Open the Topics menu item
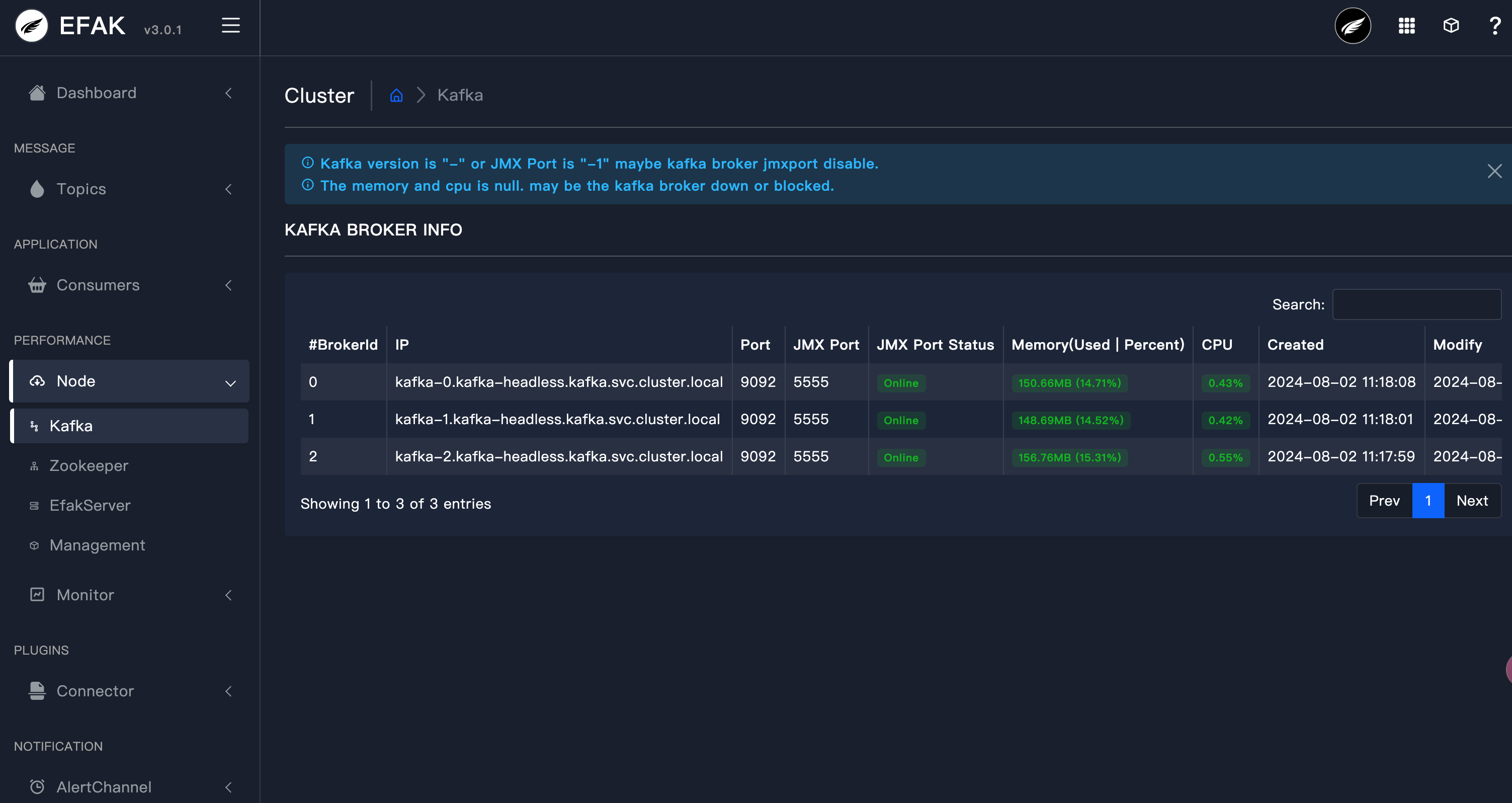The height and width of the screenshot is (803, 1512). click(130, 189)
